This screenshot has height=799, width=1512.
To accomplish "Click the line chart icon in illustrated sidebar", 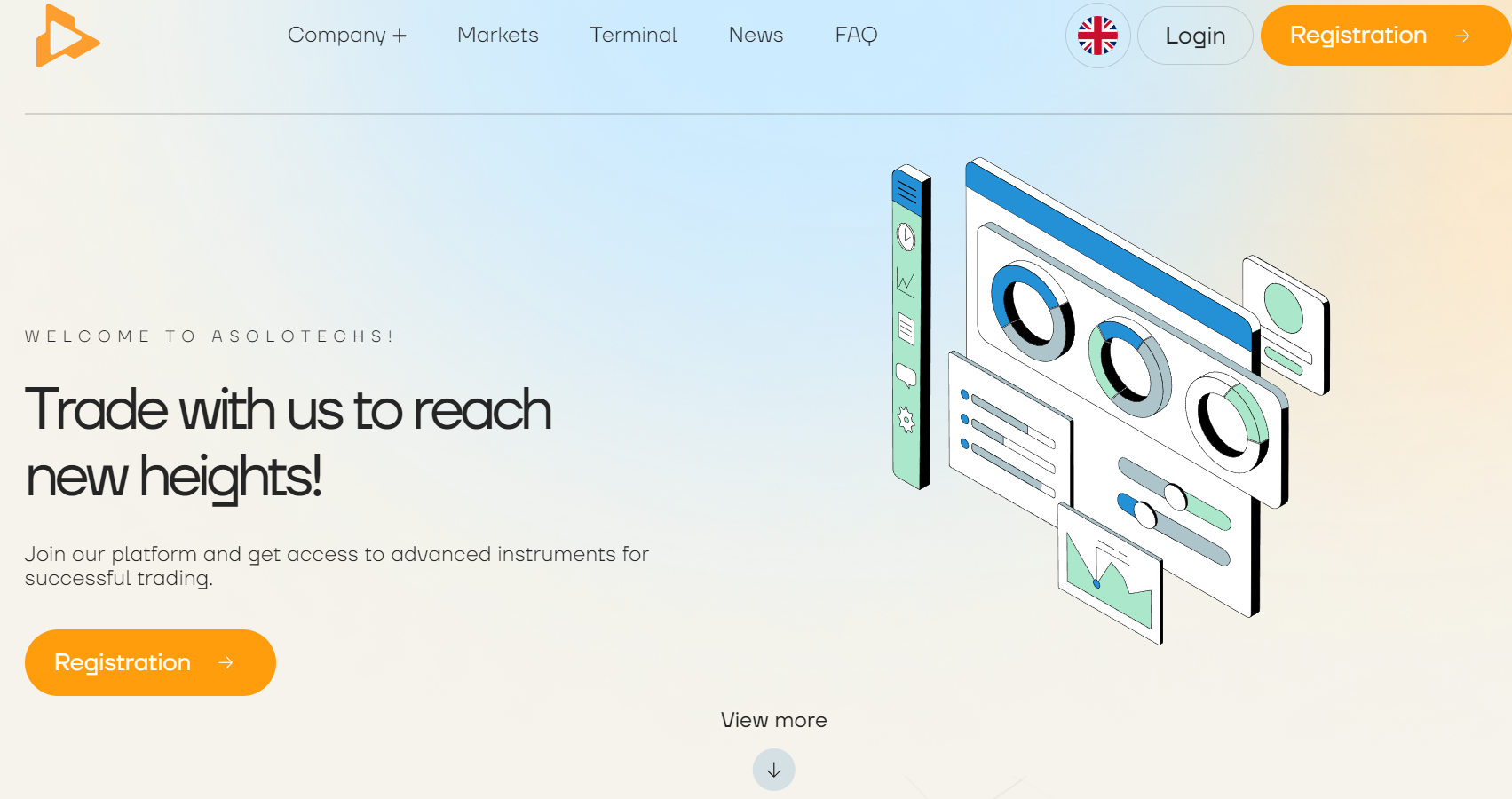I will [906, 282].
